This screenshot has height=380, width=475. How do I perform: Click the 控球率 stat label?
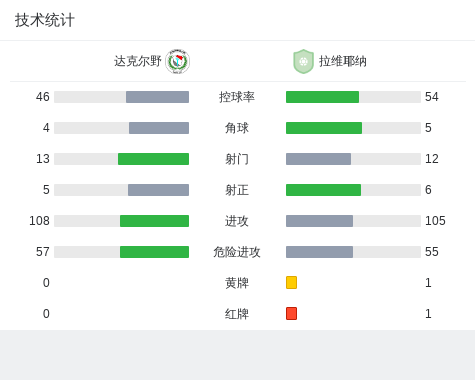pos(237,97)
